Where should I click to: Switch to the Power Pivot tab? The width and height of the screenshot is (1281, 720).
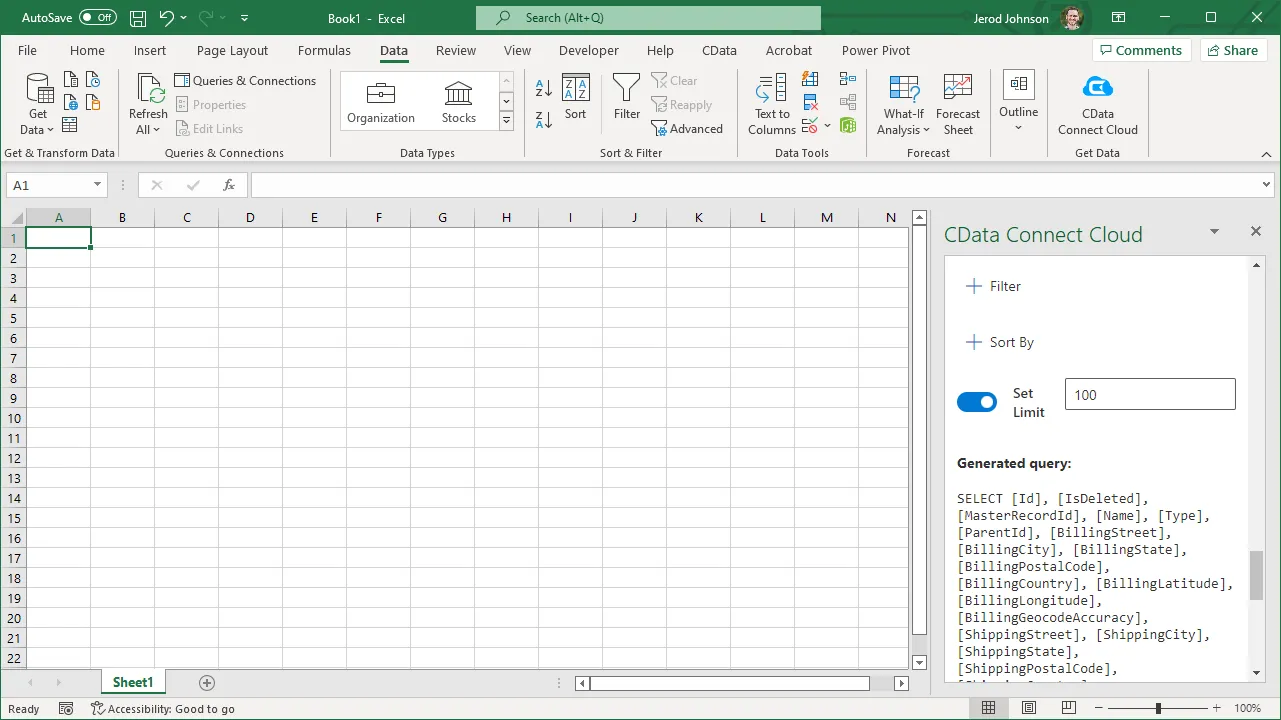coord(874,50)
